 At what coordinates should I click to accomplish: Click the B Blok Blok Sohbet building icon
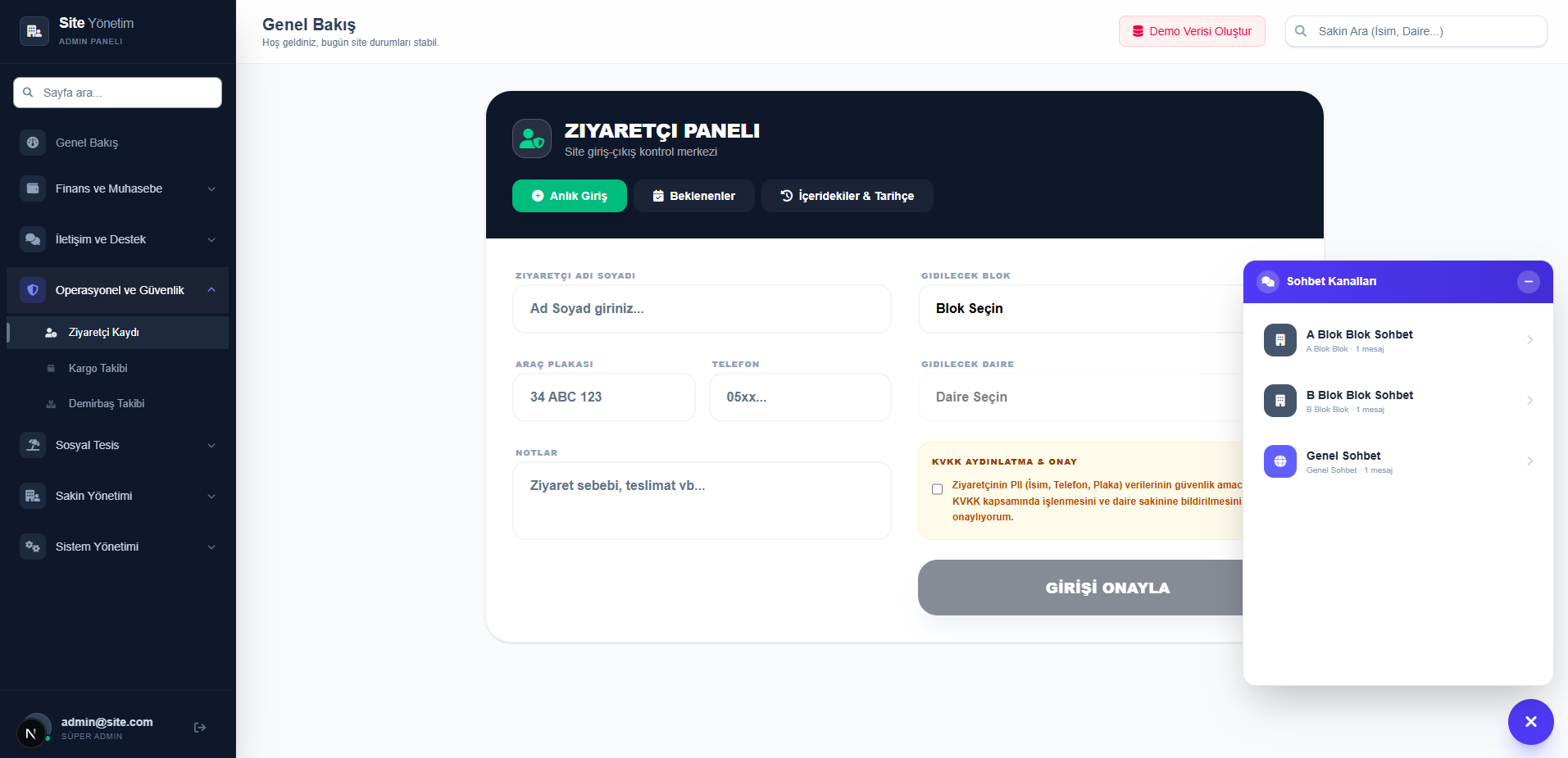click(1279, 401)
